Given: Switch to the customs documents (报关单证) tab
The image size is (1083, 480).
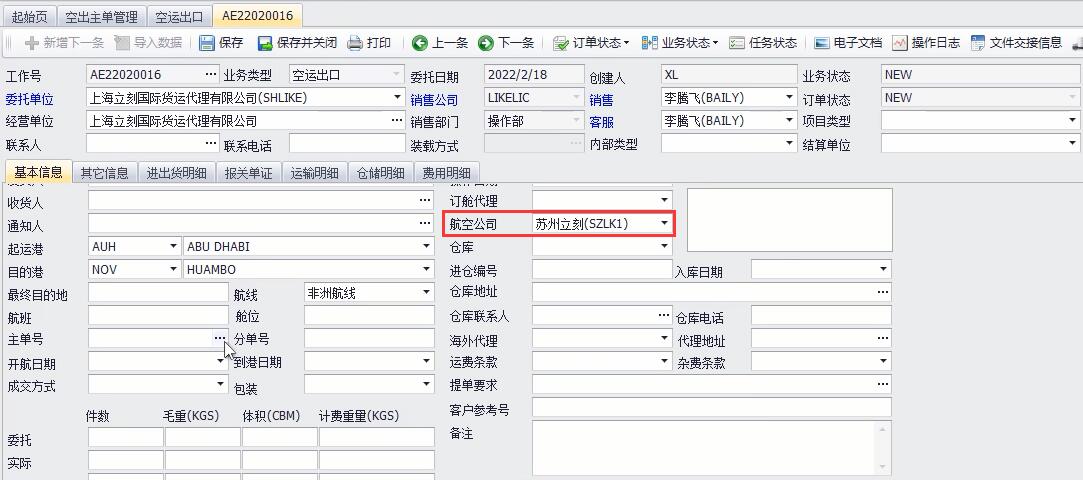Looking at the screenshot, I should 248,172.
